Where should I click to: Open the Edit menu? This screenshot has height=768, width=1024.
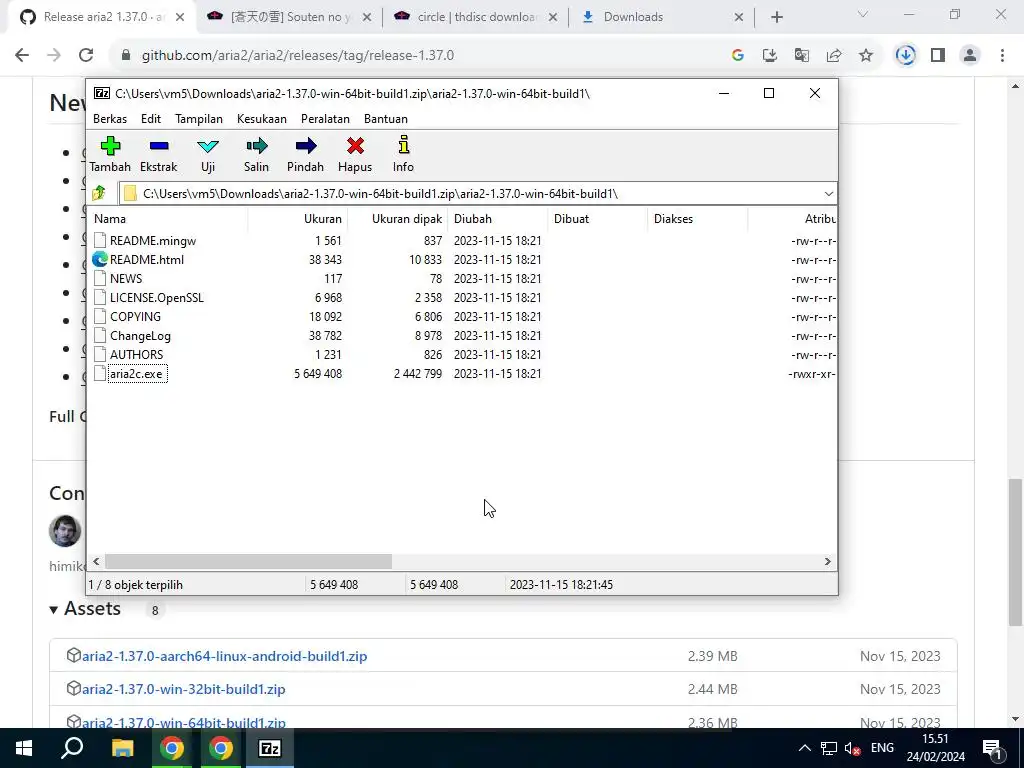151,119
